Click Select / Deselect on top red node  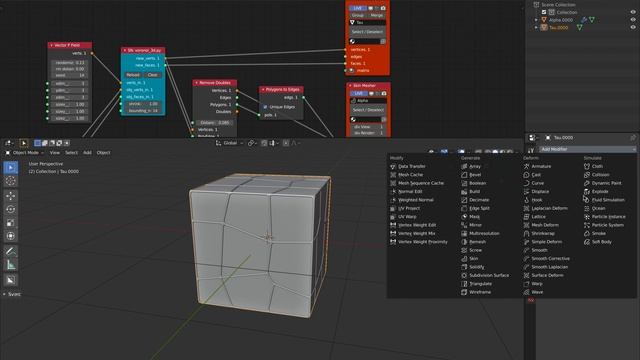[x=367, y=32]
